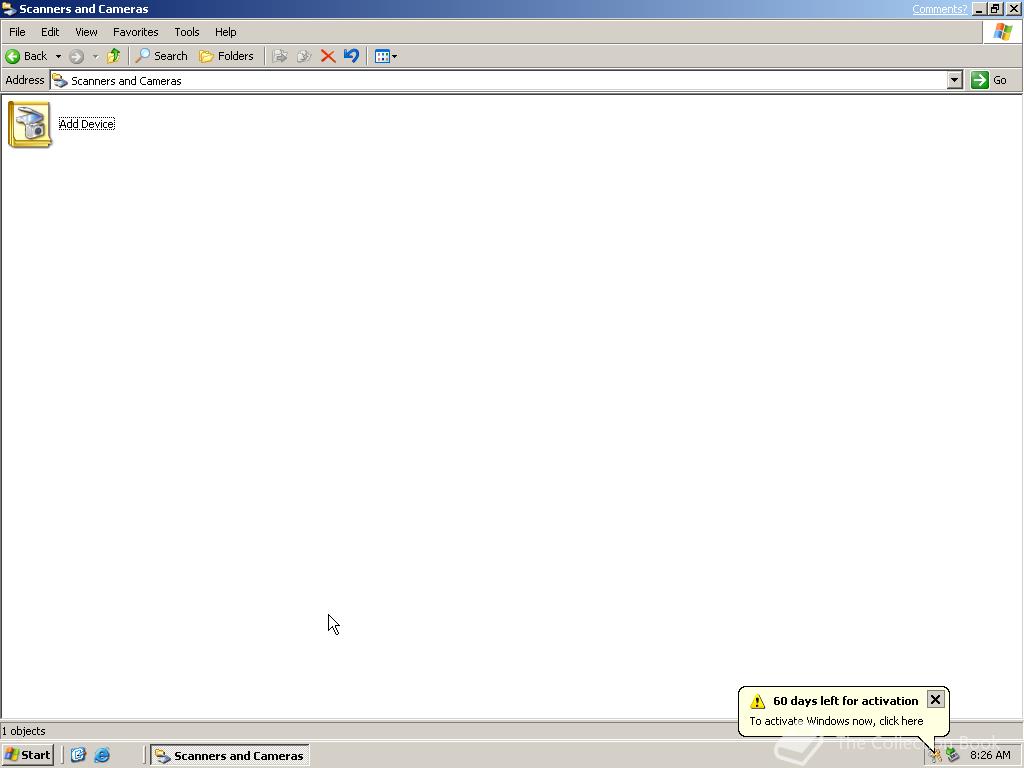Launch Internet Explorer from quick launch
This screenshot has height=768, width=1024.
[x=103, y=755]
